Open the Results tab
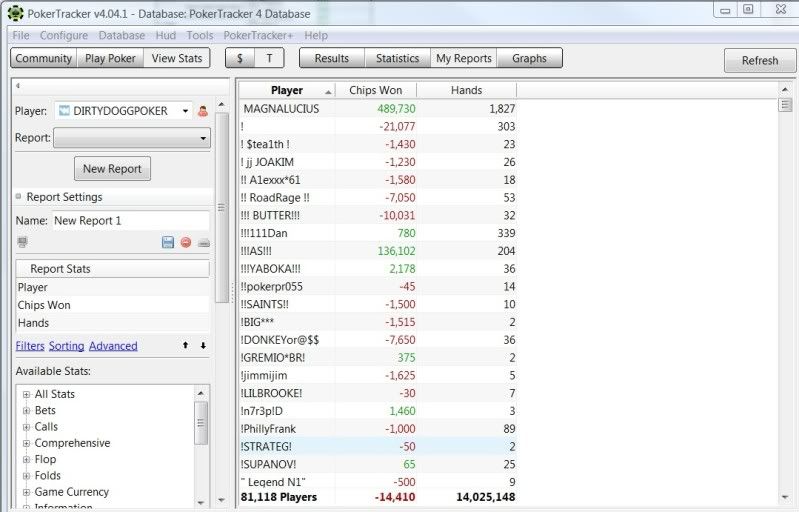 pos(332,58)
